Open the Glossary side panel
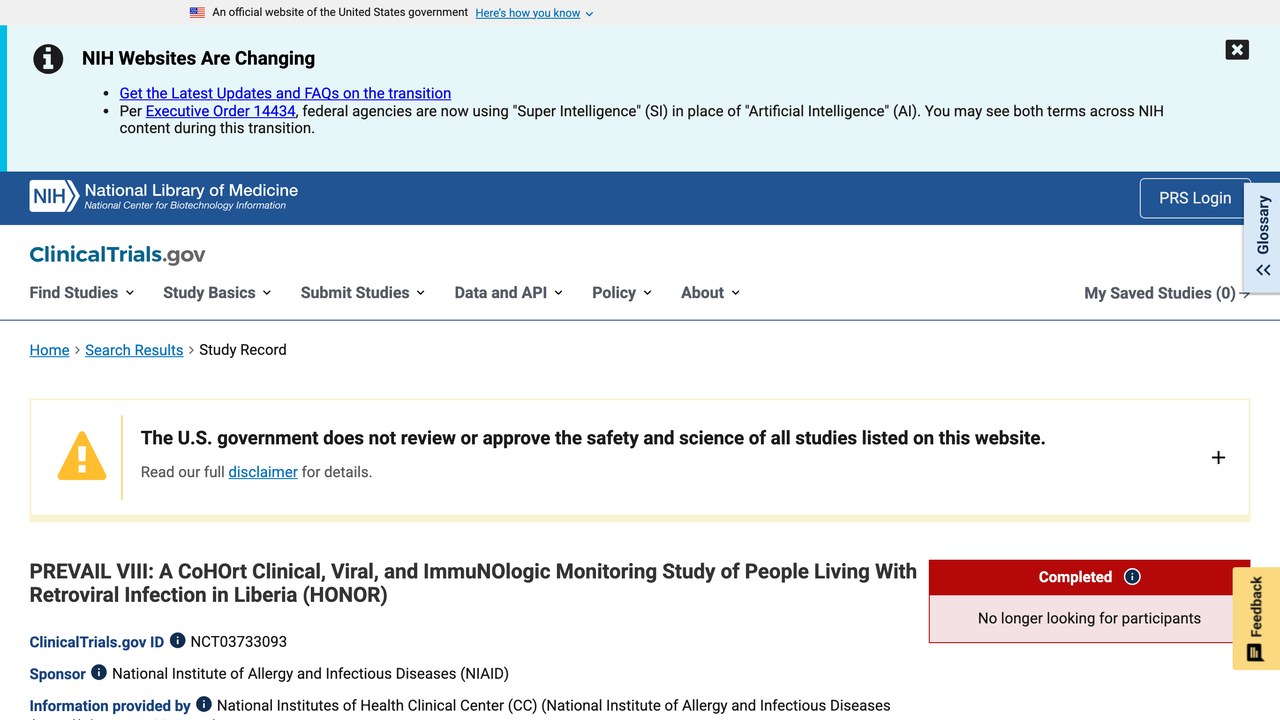The height and width of the screenshot is (720, 1280). (1262, 237)
